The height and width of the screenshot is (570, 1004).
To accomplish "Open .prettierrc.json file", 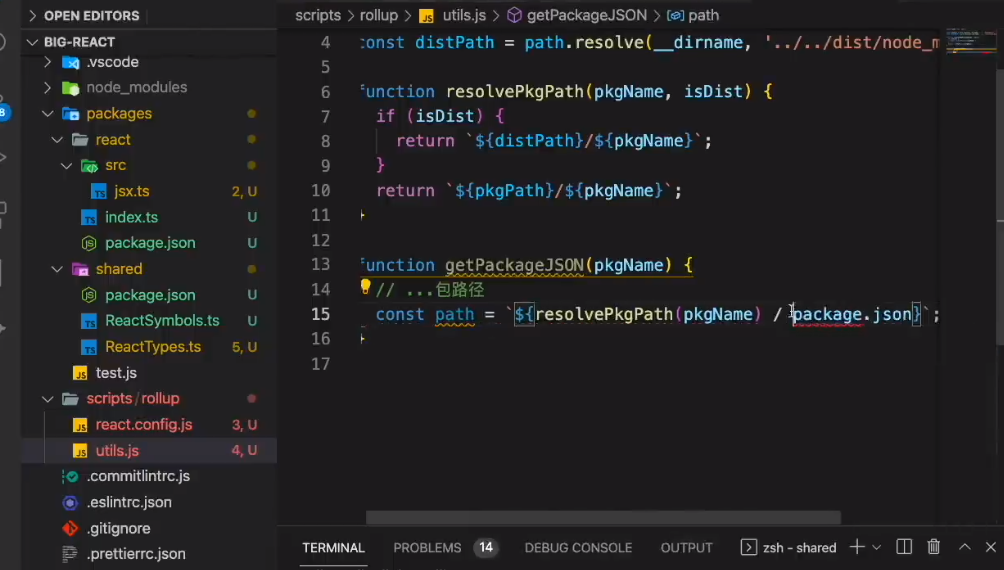I will tap(136, 554).
